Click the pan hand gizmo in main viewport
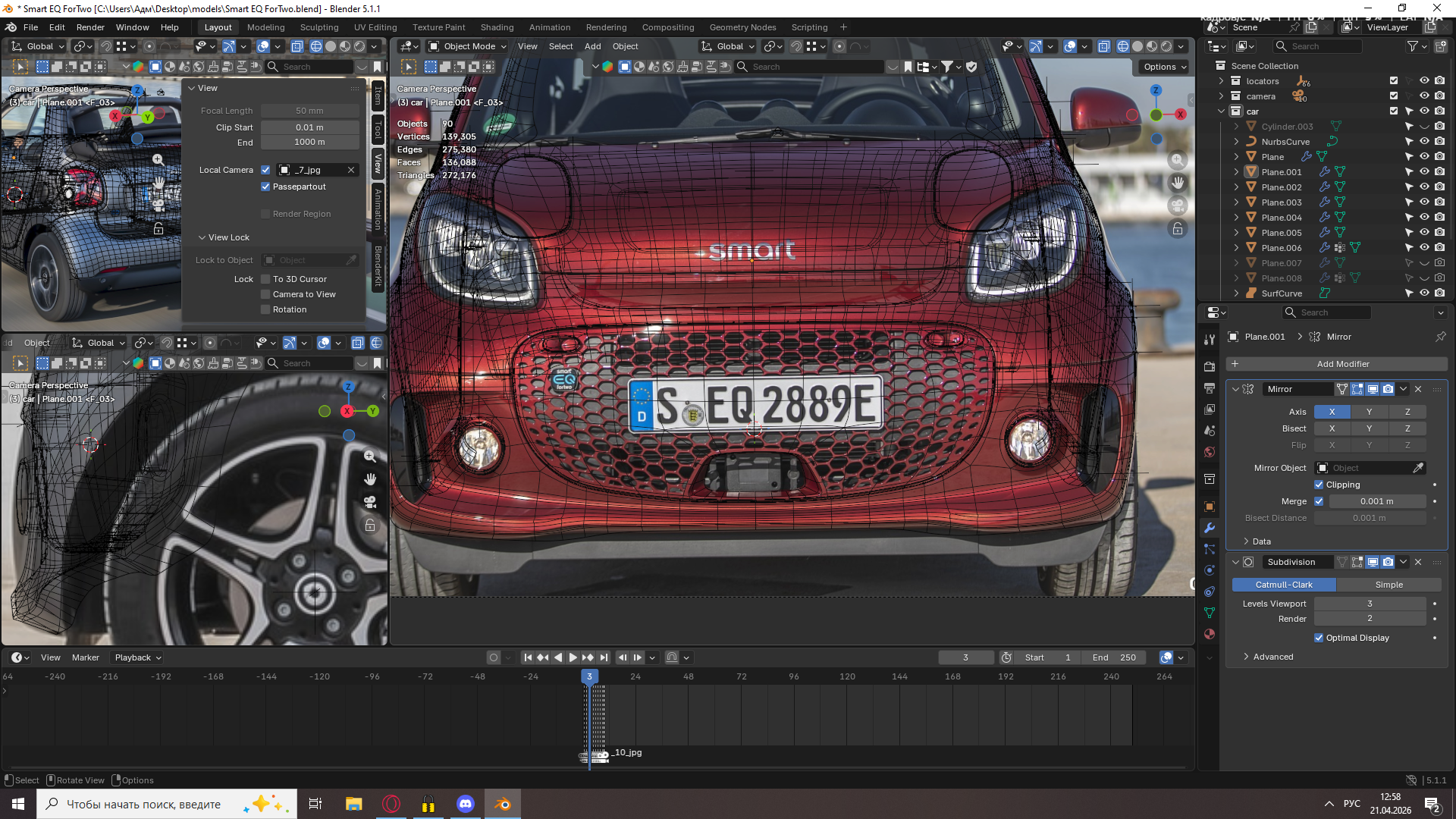 (1177, 183)
